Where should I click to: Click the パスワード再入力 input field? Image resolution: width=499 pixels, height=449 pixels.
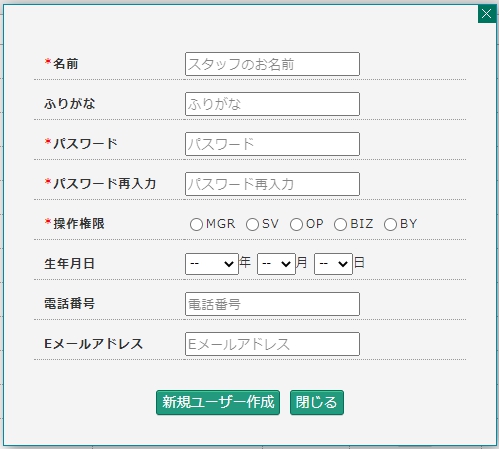coord(272,184)
